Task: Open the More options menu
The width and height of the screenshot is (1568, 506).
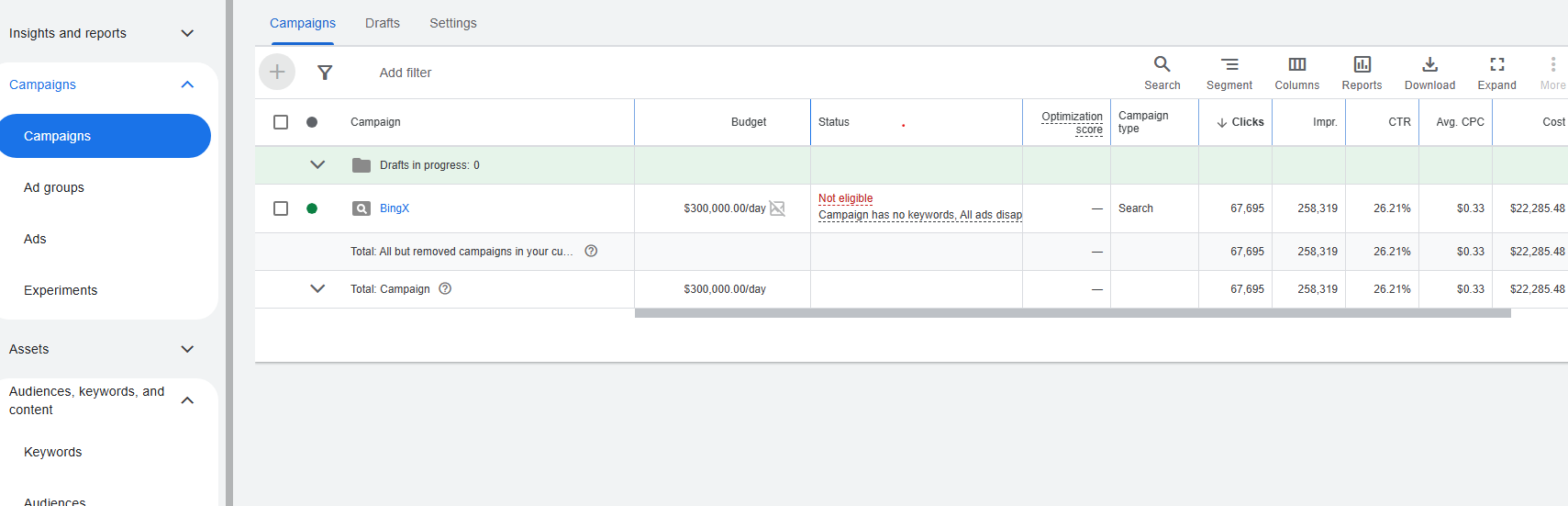Action: click(1552, 73)
